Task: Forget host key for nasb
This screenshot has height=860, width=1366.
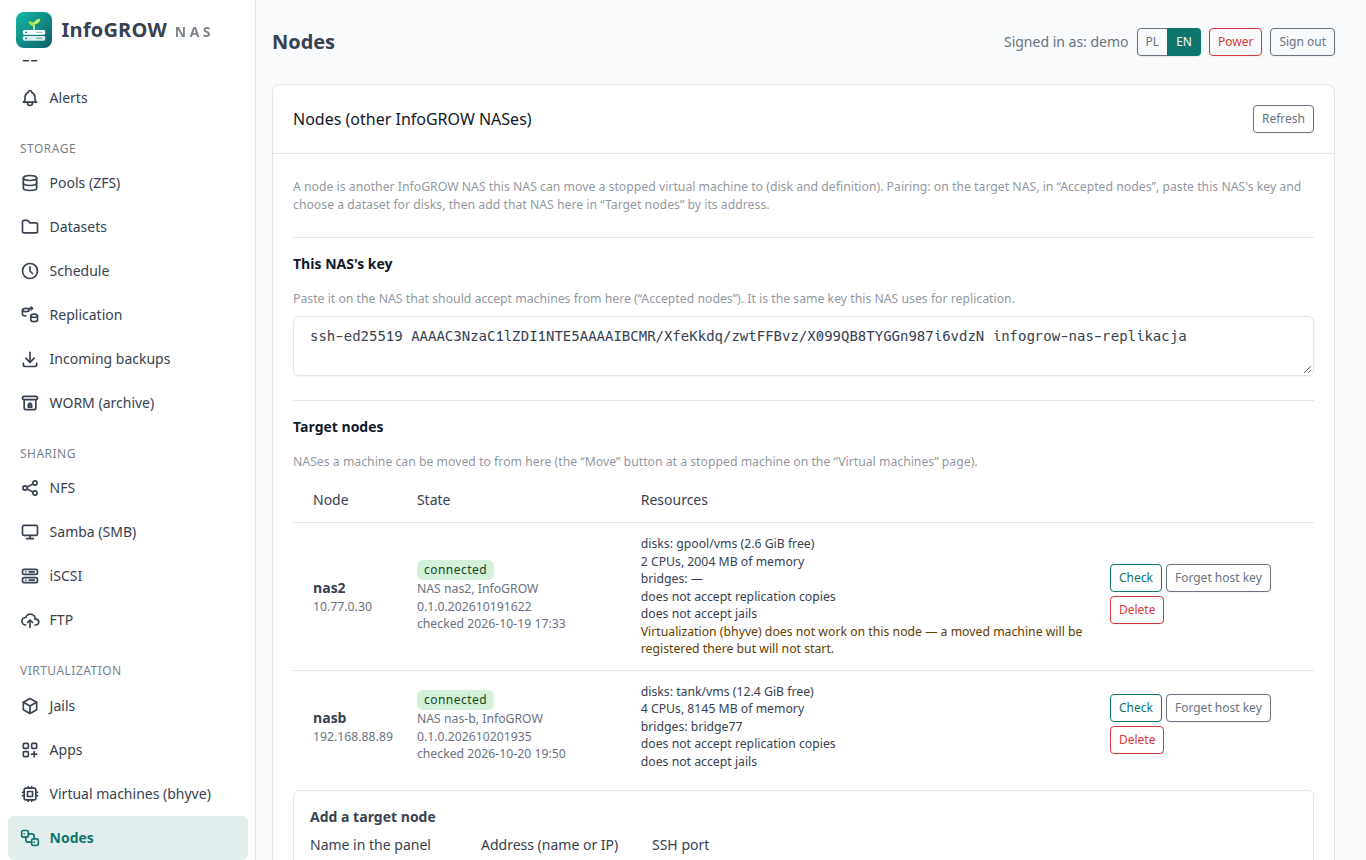Action: 1218,708
